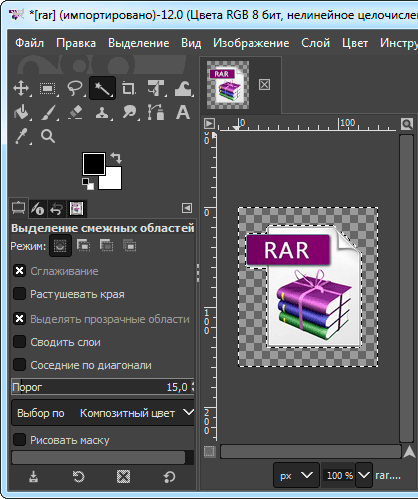Reset tool options to defaults
418x499 pixels.
[x=169, y=477]
